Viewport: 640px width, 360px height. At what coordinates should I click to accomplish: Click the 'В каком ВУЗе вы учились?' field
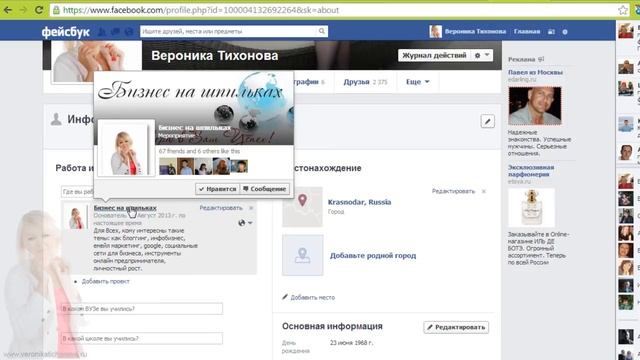click(x=142, y=309)
